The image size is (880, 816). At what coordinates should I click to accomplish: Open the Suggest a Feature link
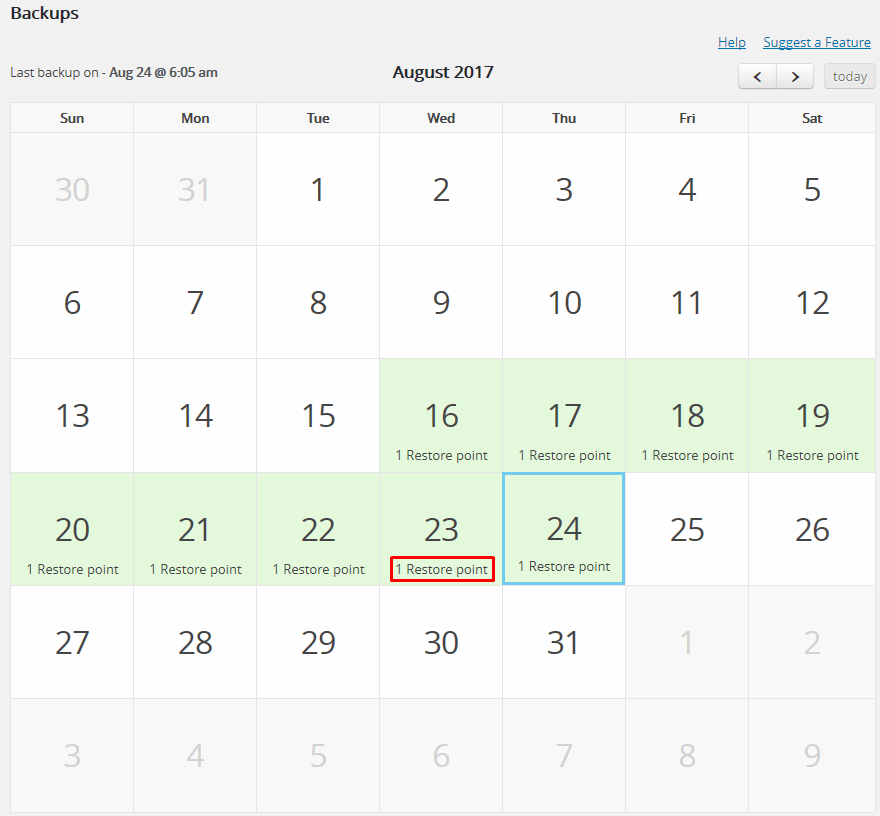[817, 42]
